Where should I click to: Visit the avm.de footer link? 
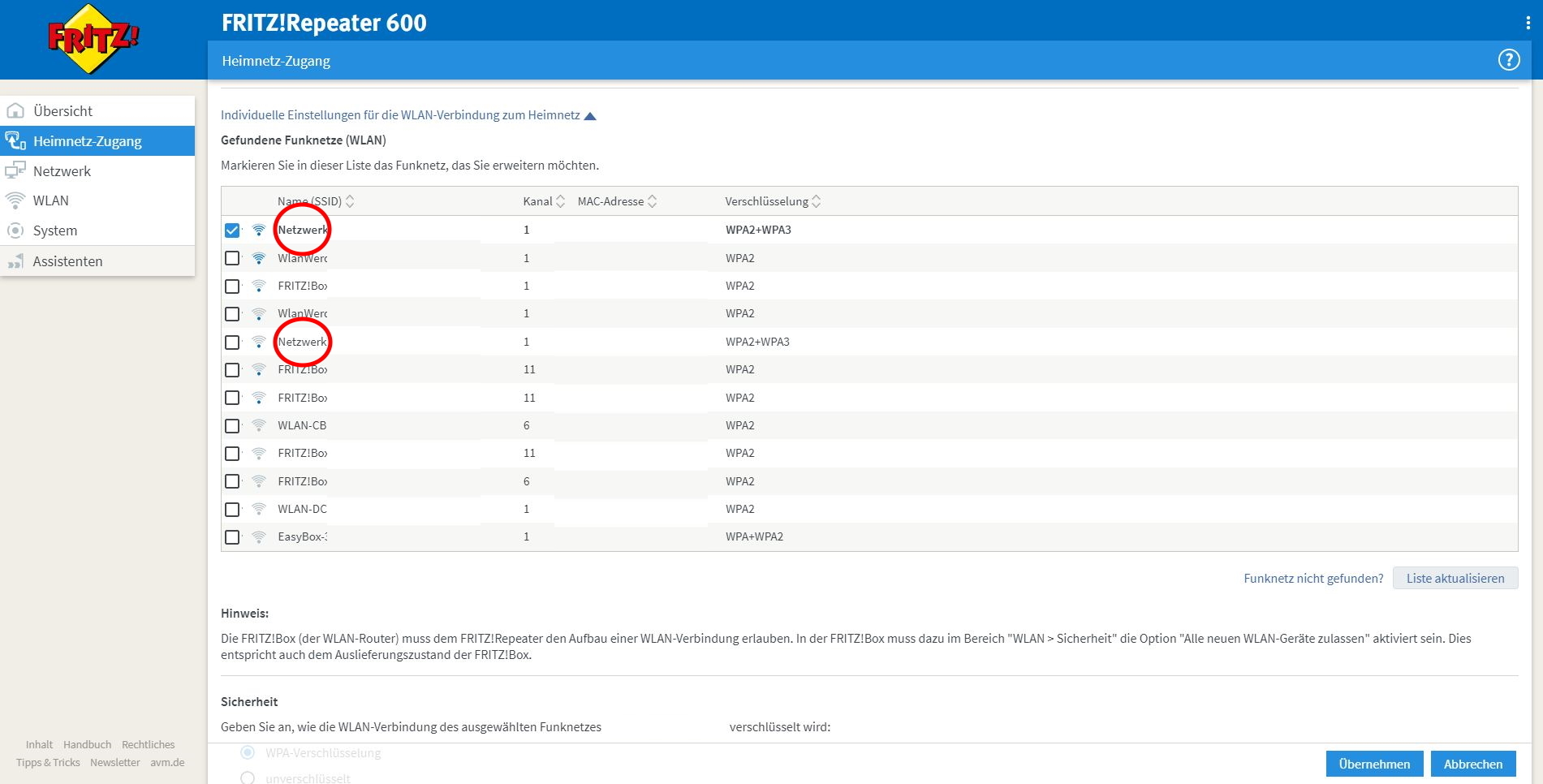(x=167, y=763)
